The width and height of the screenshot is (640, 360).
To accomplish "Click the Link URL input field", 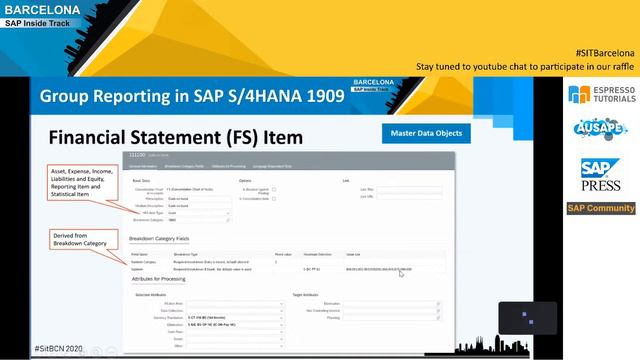I will [x=409, y=197].
